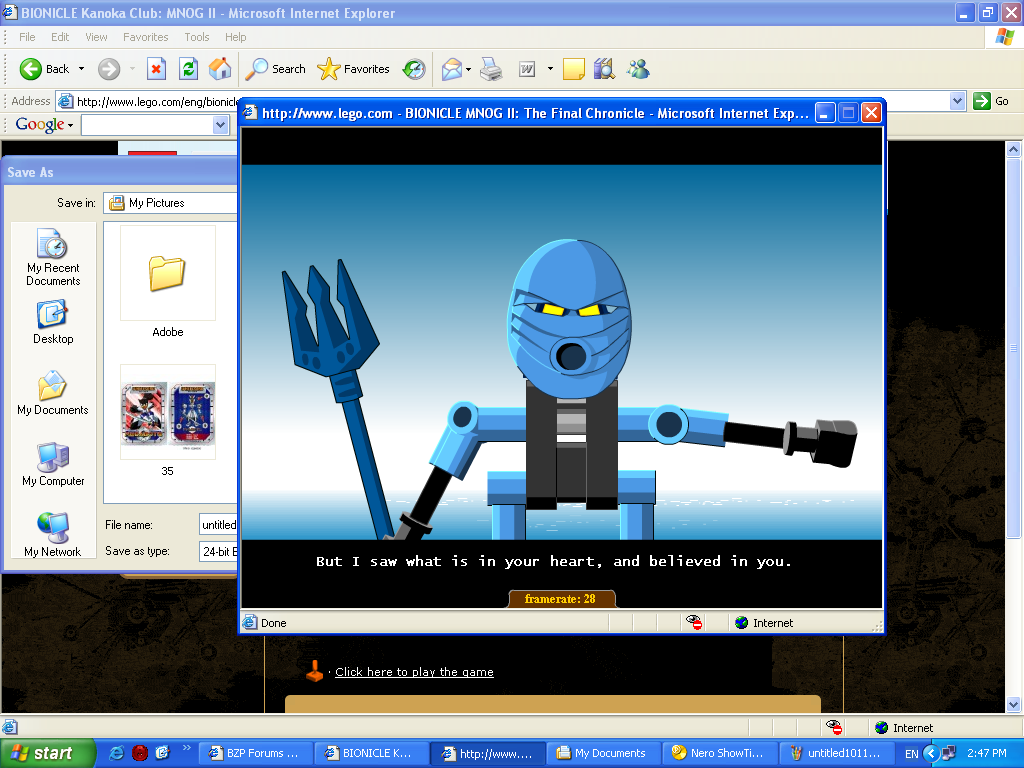Print page using printer icon

491,69
